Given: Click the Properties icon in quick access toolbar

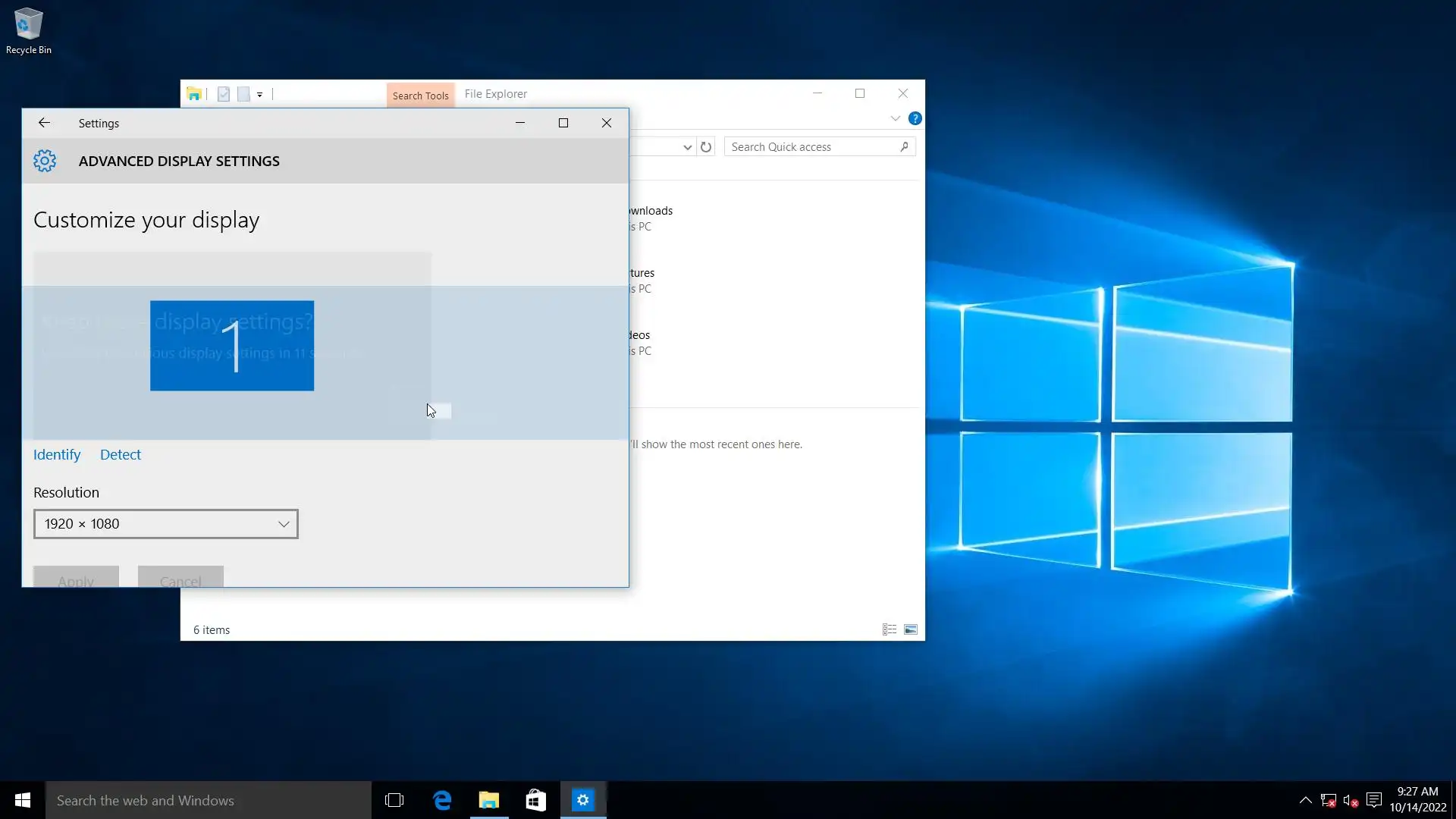Looking at the screenshot, I should pos(224,94).
